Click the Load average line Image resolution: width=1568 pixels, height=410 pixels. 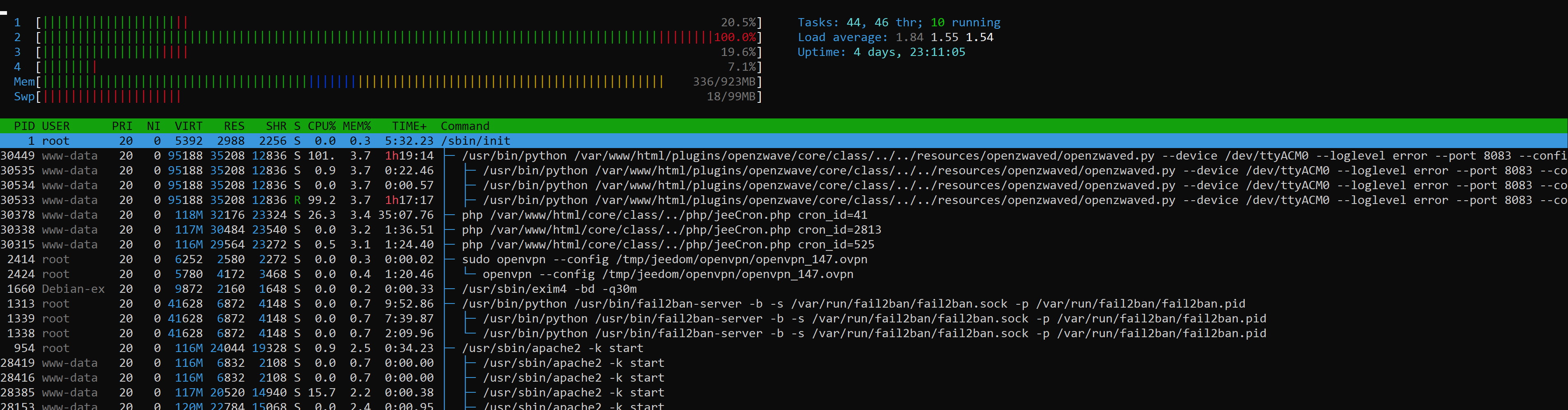pos(895,37)
